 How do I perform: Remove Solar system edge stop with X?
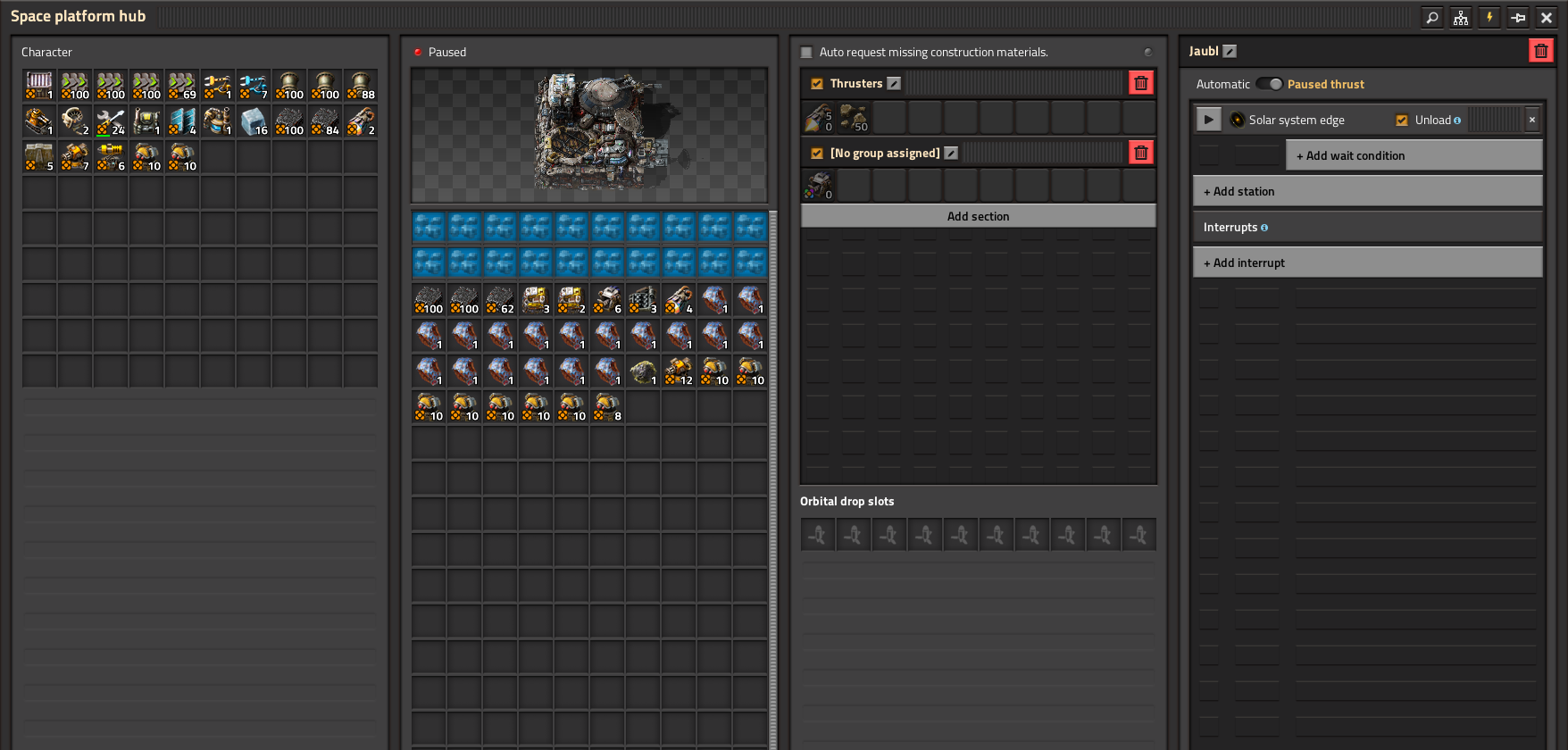coord(1532,120)
